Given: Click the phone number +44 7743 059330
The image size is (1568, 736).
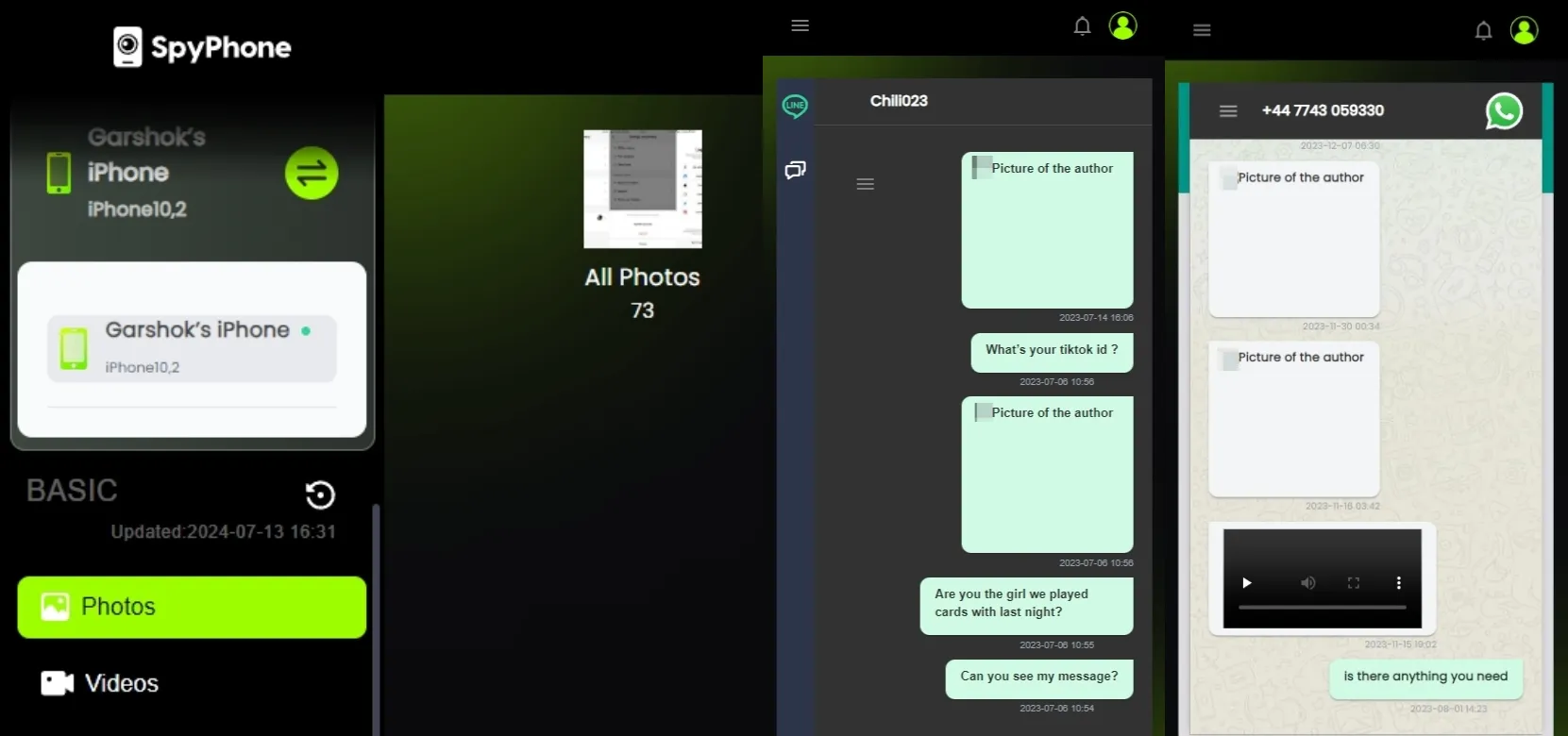Looking at the screenshot, I should [x=1323, y=110].
